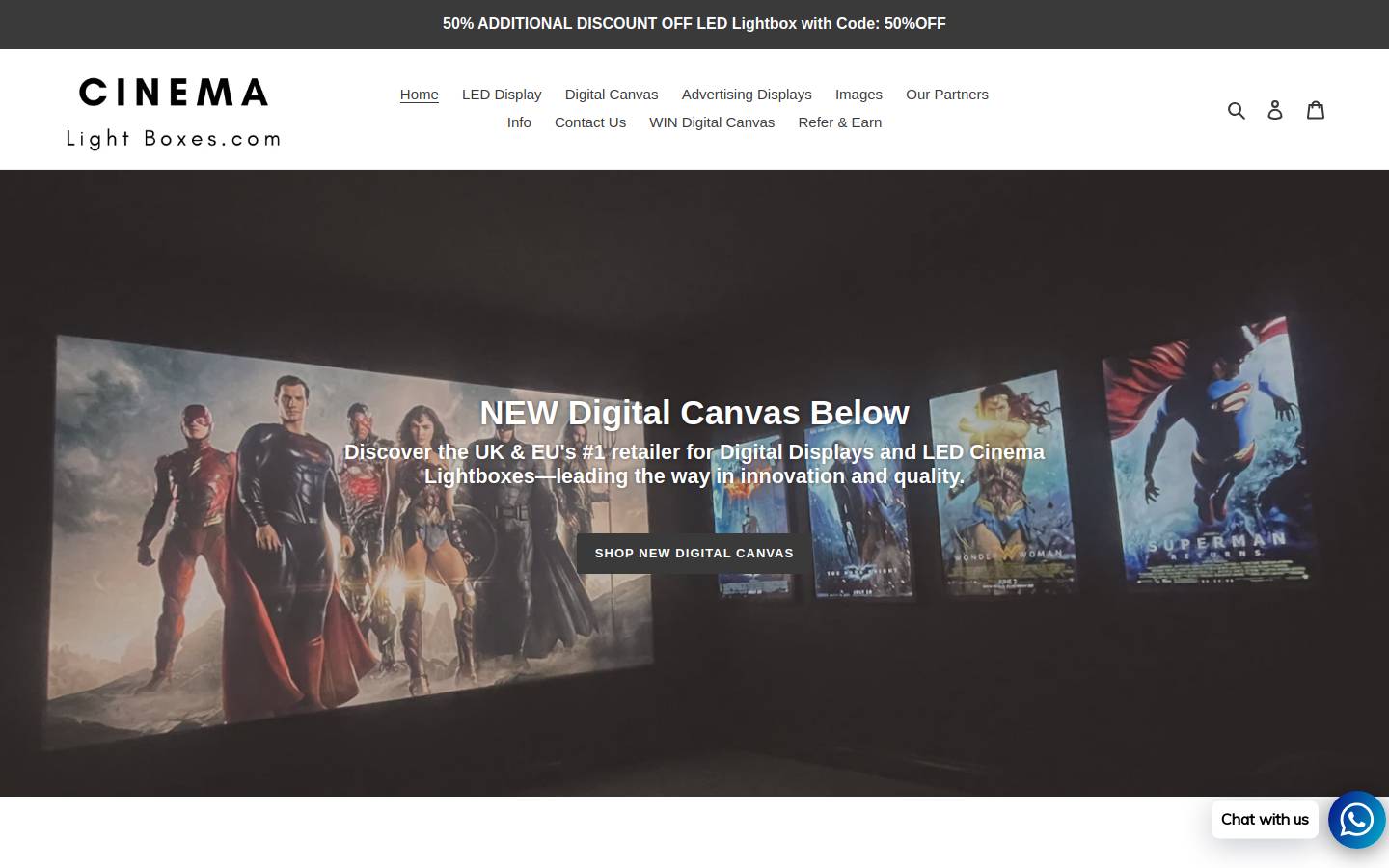Click the account log in icon
1389x868 pixels.
[1275, 110]
